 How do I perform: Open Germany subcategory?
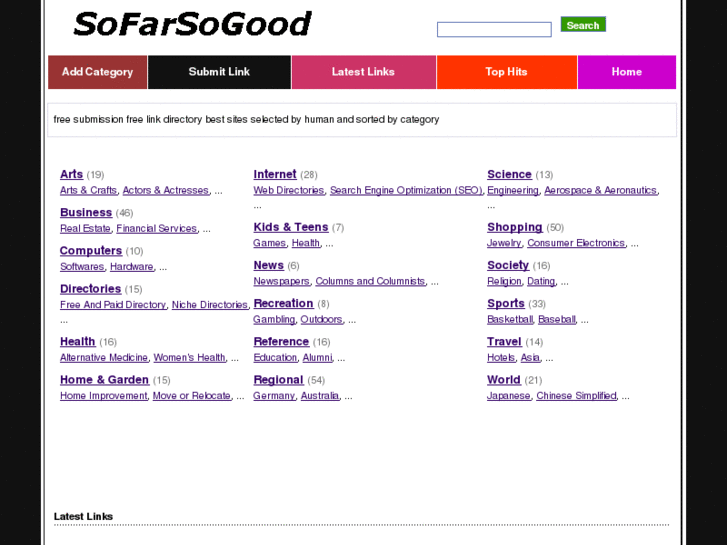coord(274,396)
